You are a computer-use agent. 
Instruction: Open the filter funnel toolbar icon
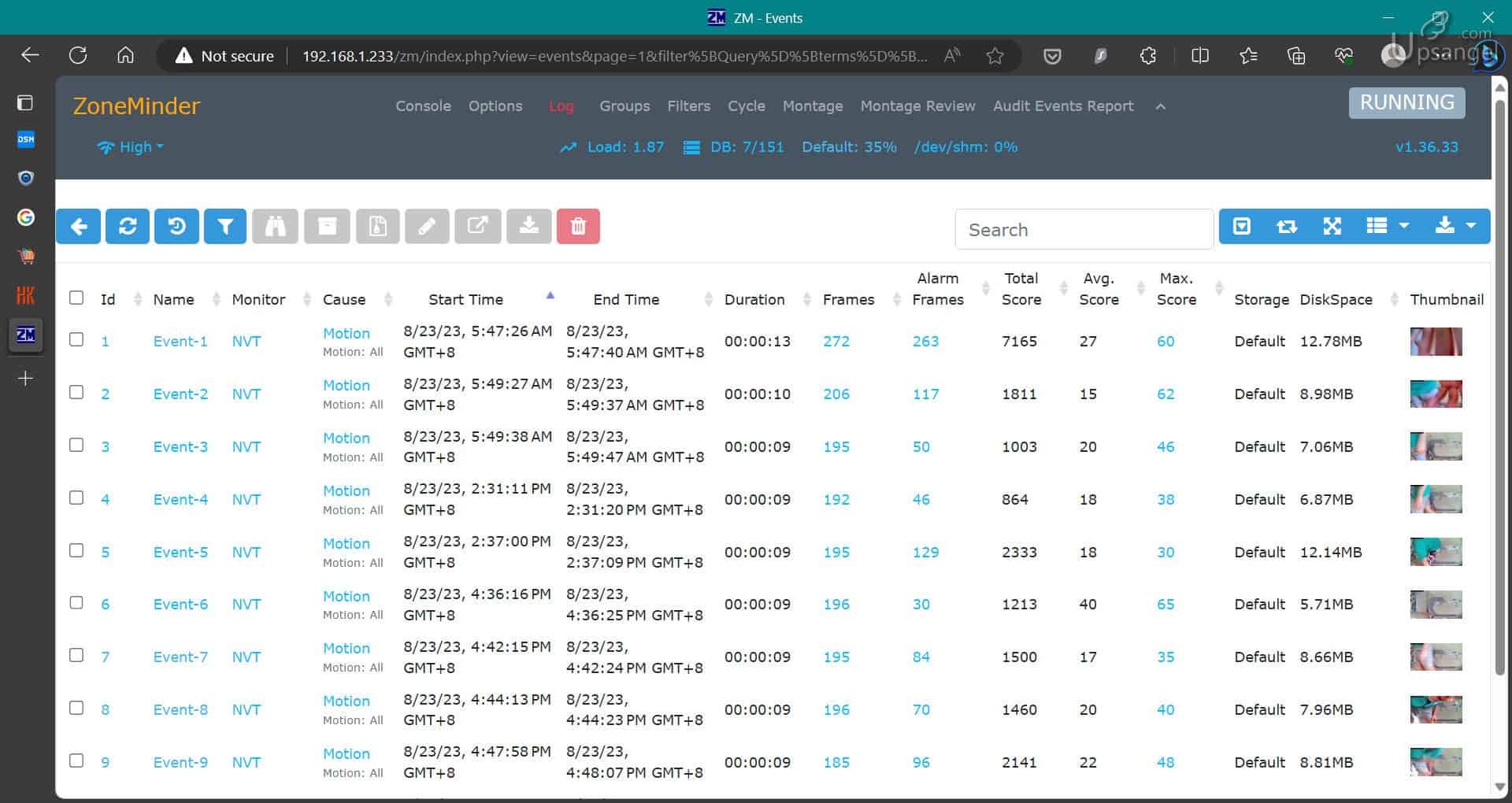(x=225, y=226)
